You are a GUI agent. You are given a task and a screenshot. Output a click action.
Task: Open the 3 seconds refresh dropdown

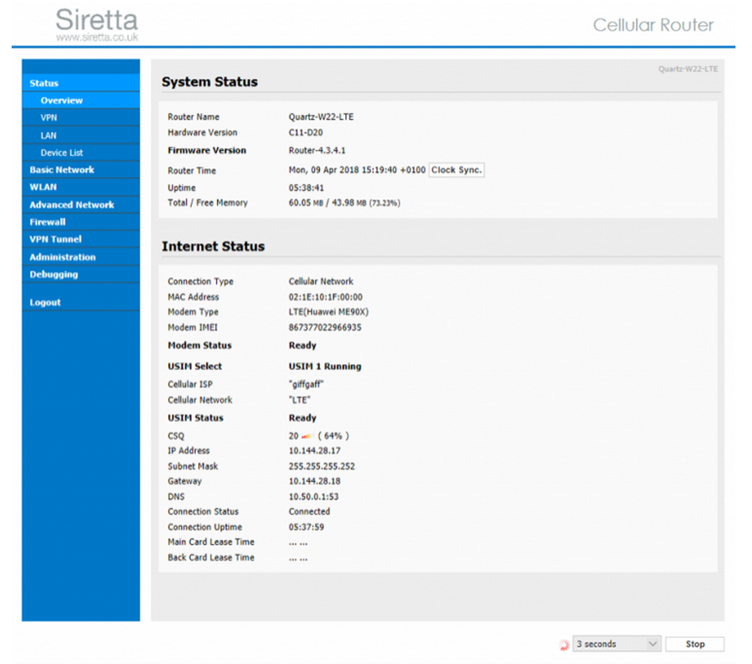click(x=616, y=644)
